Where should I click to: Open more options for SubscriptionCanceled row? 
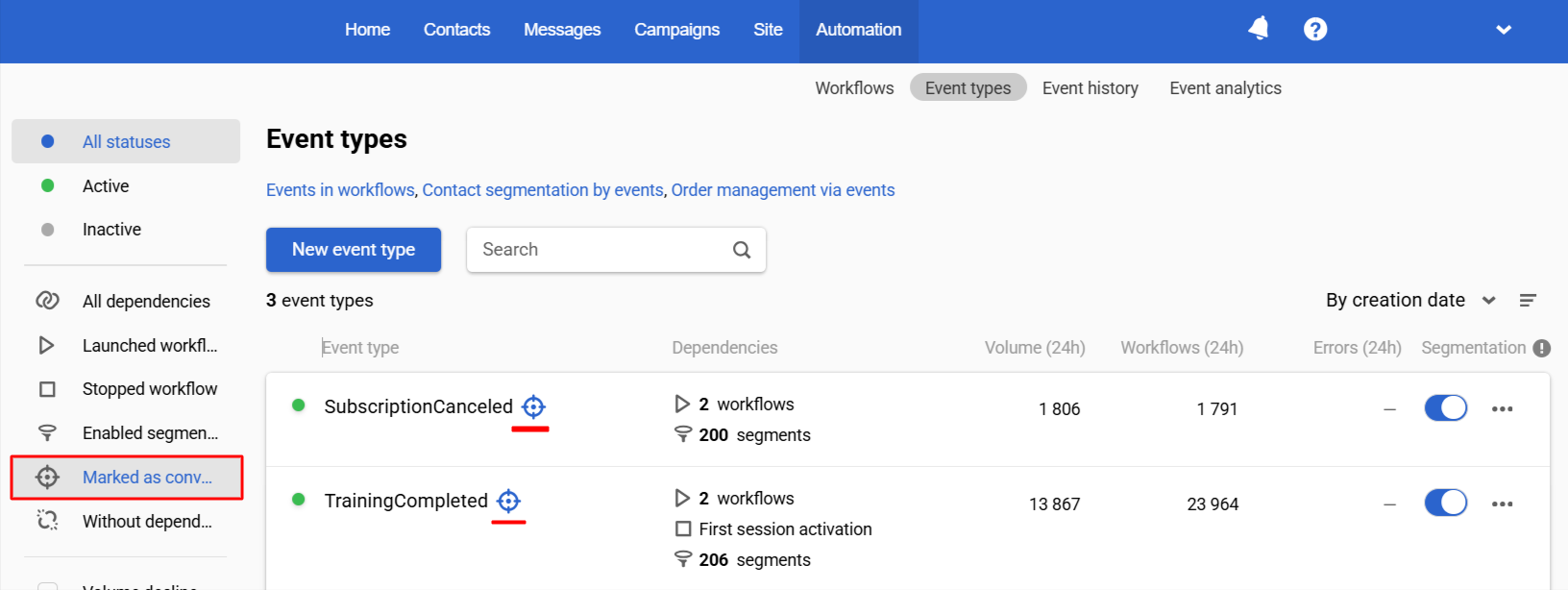(x=1503, y=409)
